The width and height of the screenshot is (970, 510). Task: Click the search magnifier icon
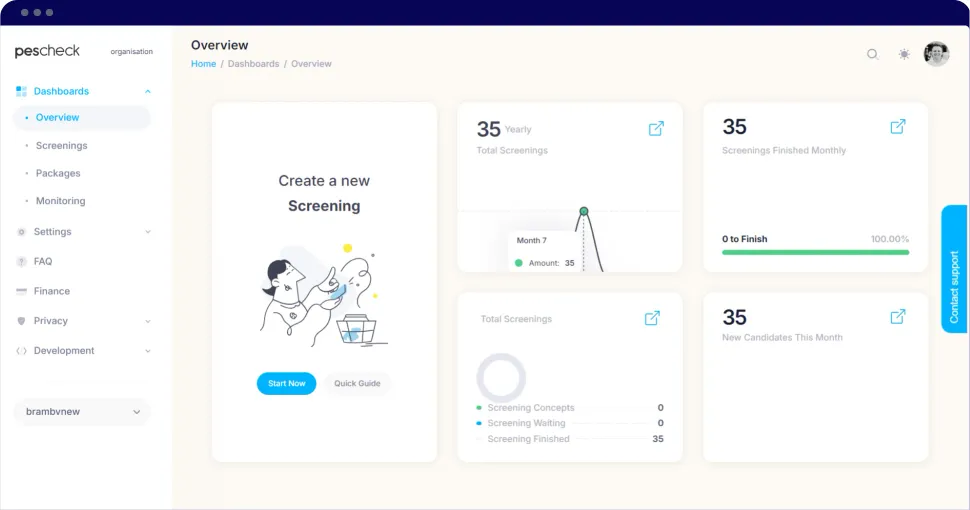(x=872, y=55)
